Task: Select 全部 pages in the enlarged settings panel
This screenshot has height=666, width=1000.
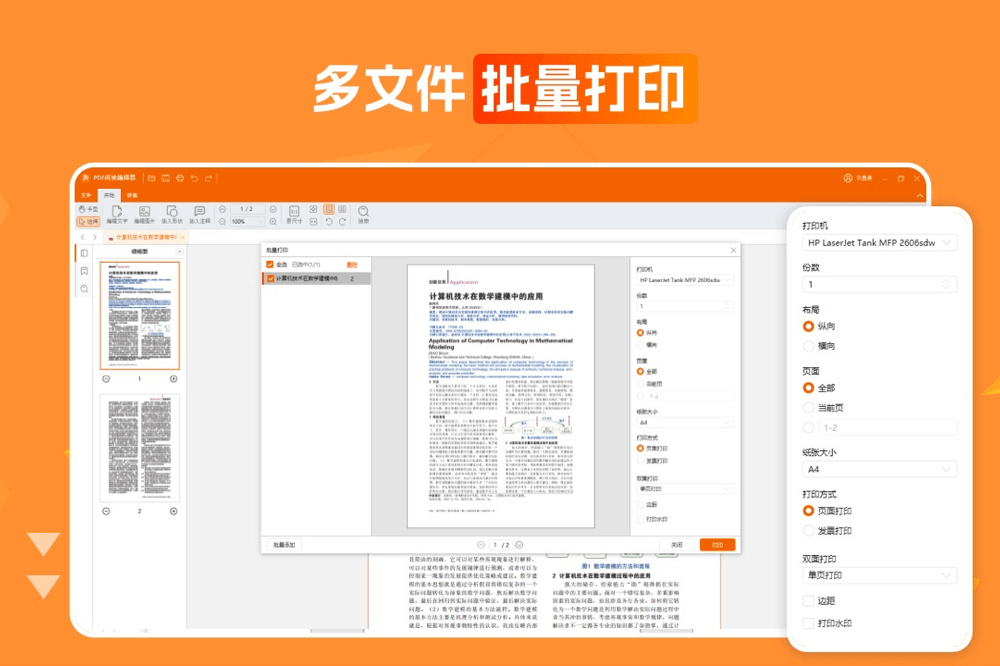Action: [x=808, y=388]
